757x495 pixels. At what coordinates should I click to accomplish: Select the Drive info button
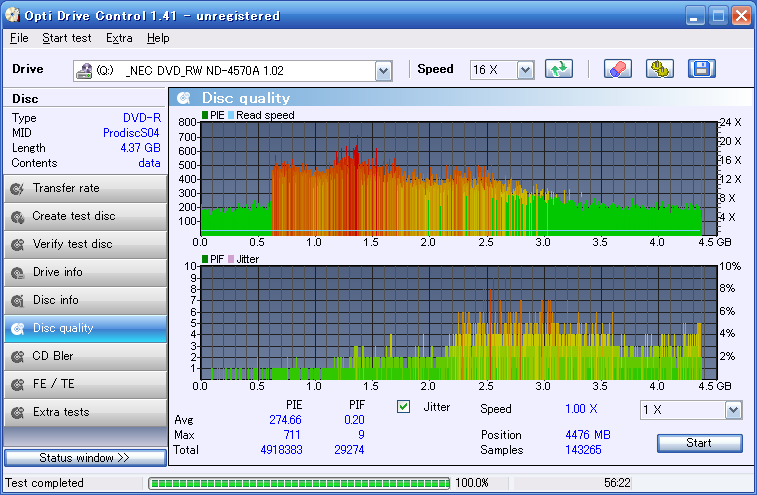[85, 272]
